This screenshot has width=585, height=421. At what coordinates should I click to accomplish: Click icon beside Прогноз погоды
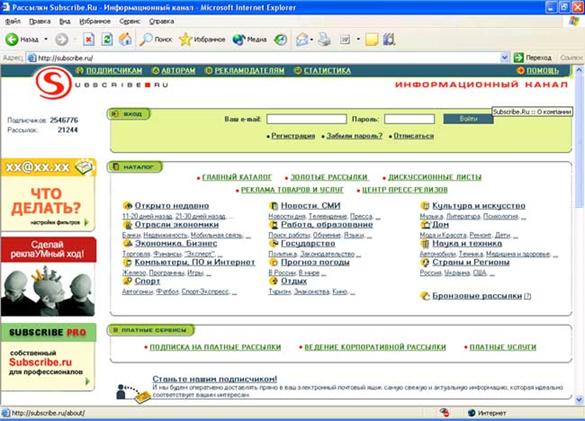pyautogui.click(x=274, y=262)
